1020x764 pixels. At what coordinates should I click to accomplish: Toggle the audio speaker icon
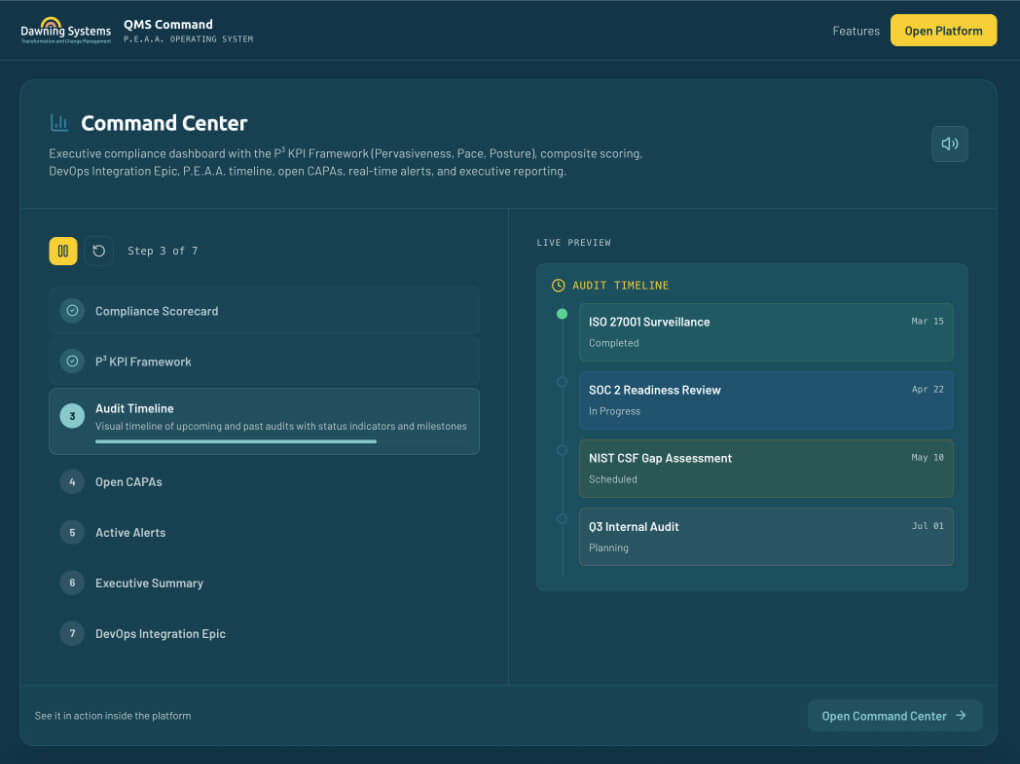pos(949,144)
